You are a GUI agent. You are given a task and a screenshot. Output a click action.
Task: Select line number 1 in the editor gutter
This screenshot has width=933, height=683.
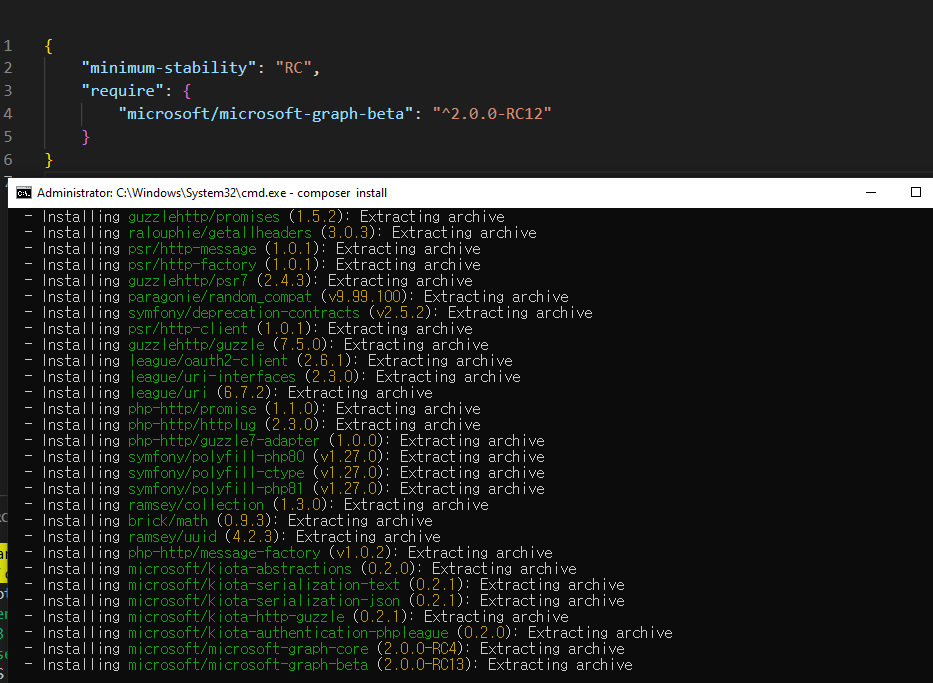[8, 45]
